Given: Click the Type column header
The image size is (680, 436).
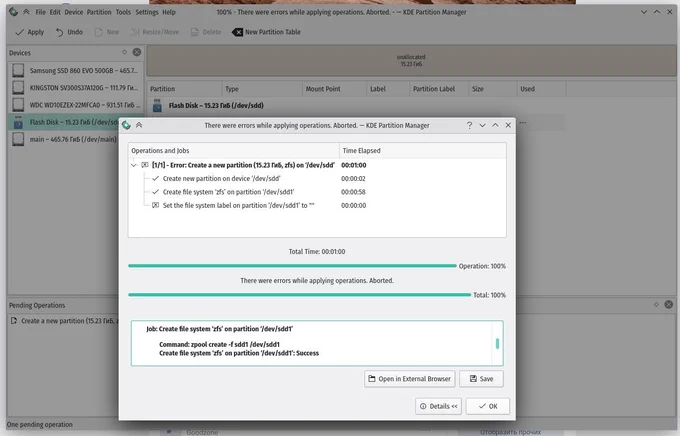Looking at the screenshot, I should pyautogui.click(x=262, y=89).
